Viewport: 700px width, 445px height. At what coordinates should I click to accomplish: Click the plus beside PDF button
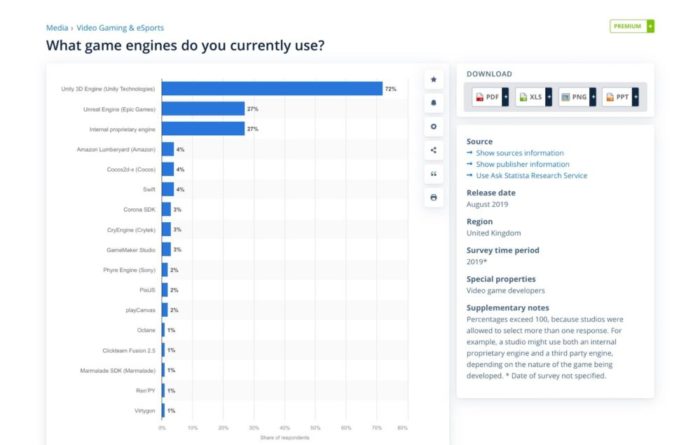click(x=506, y=96)
